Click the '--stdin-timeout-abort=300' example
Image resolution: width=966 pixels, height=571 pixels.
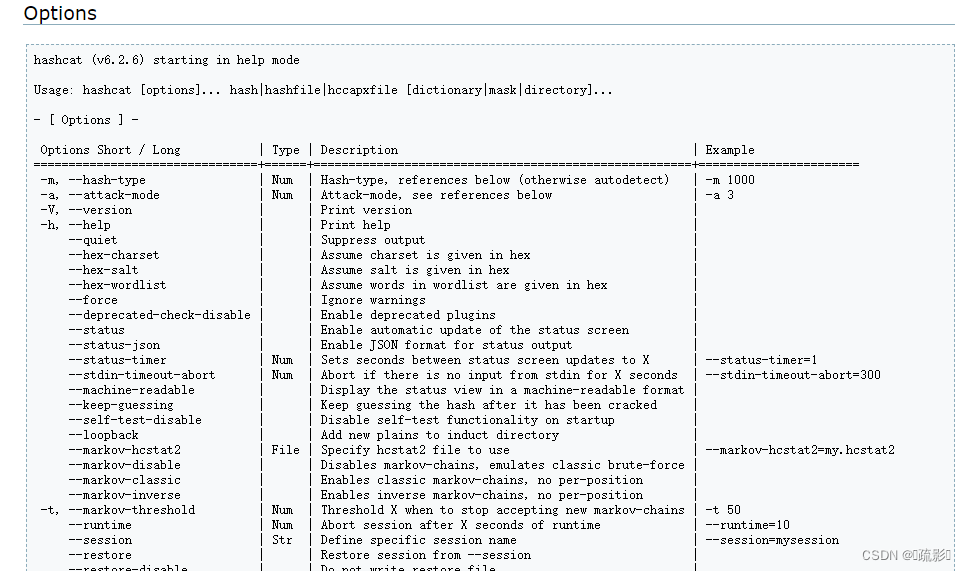pos(793,375)
